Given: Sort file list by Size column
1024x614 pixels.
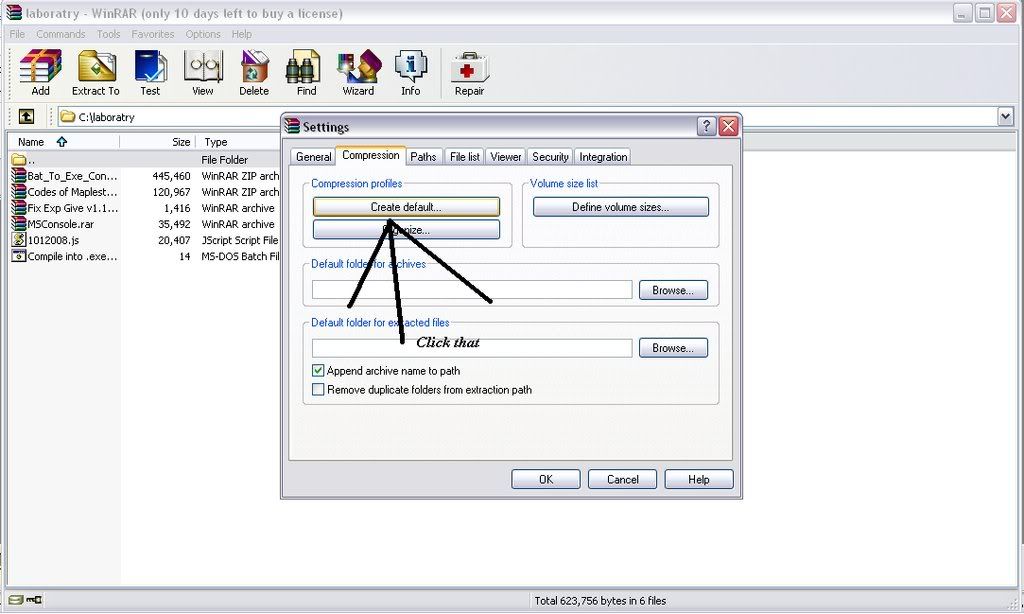Looking at the screenshot, I should pos(157,142).
